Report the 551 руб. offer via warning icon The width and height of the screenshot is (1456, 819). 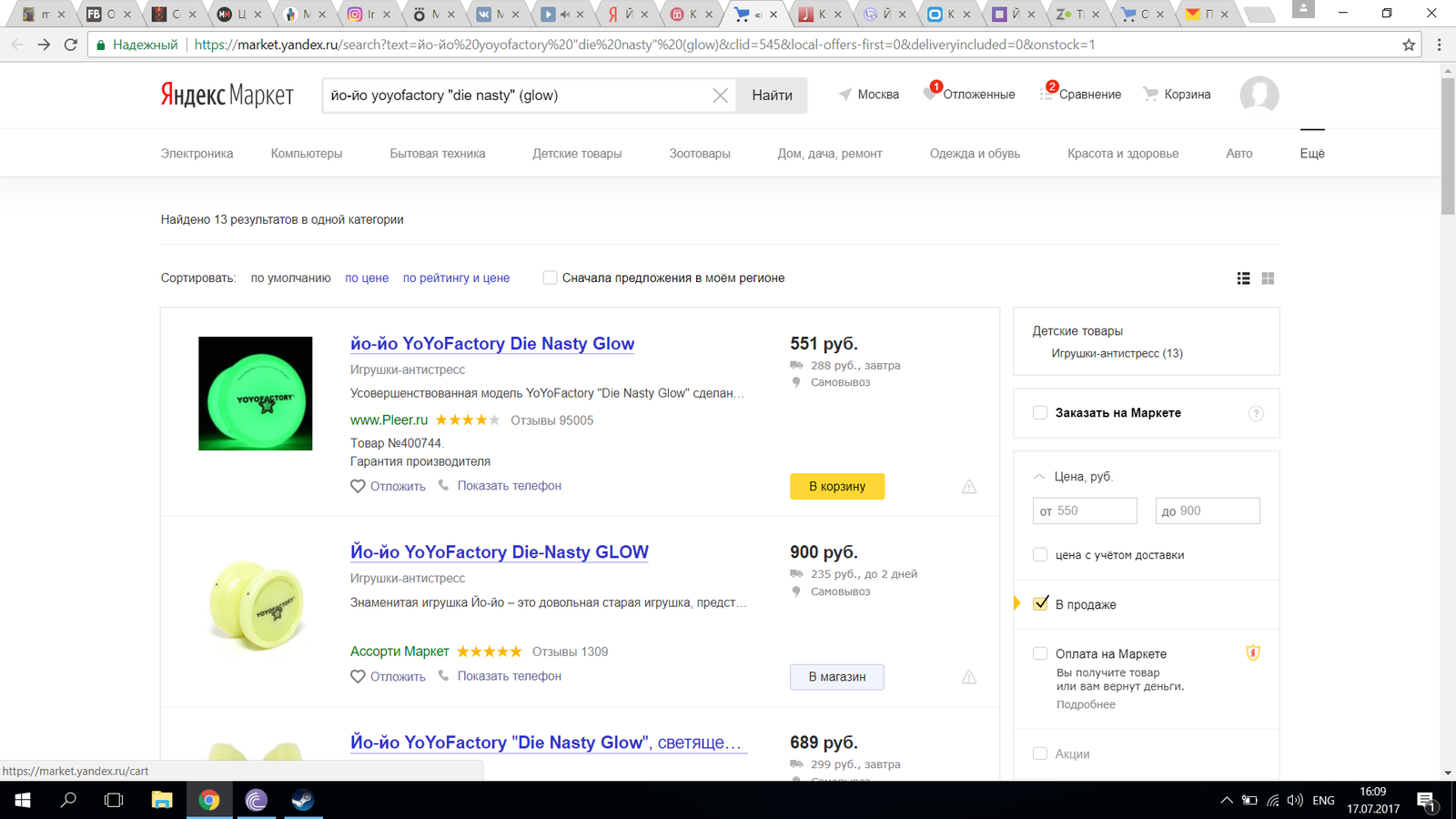pyautogui.click(x=969, y=487)
